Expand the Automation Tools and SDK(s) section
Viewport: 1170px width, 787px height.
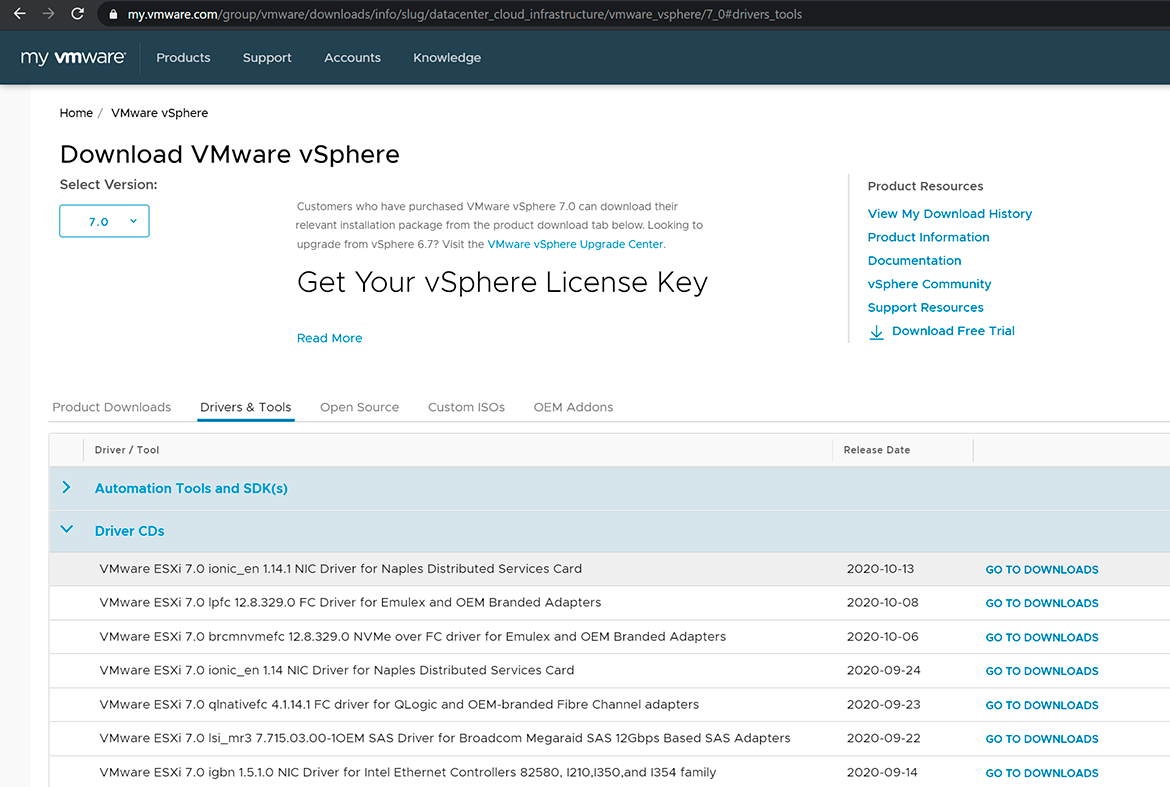[66, 488]
